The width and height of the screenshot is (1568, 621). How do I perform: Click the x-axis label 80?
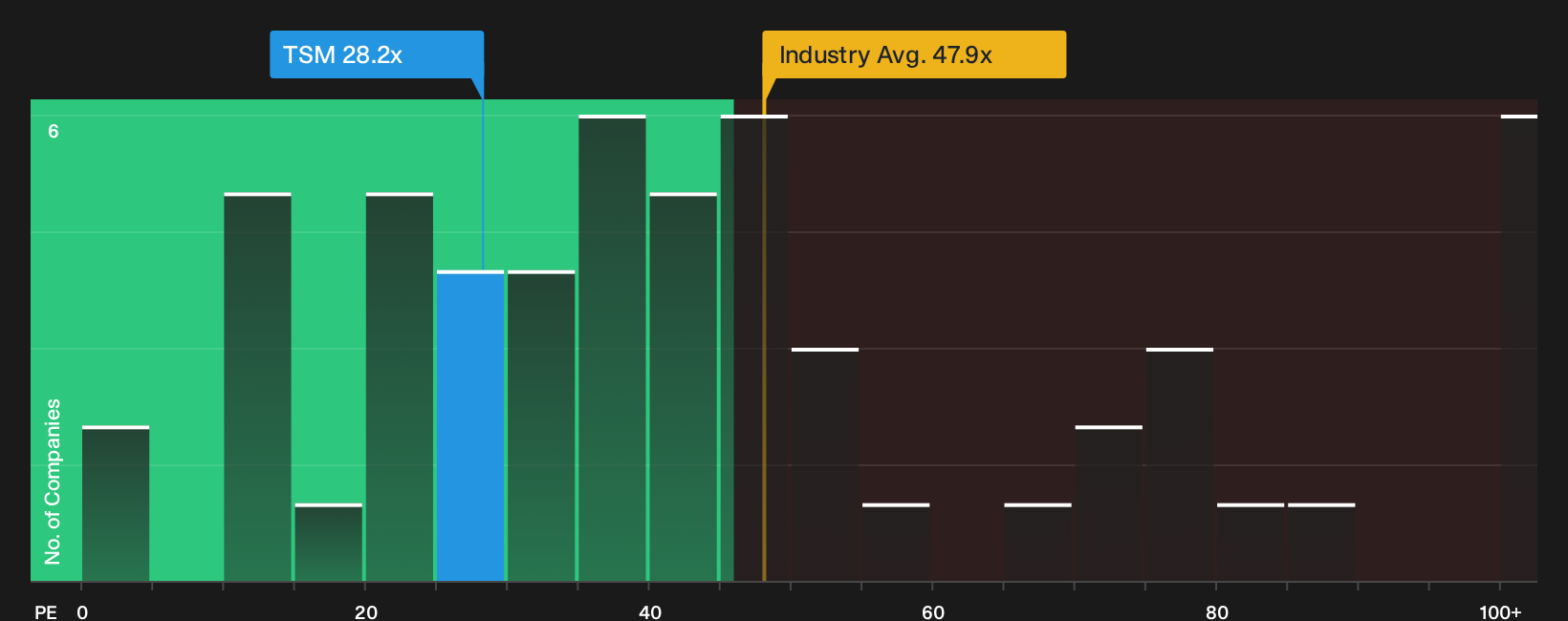[1217, 611]
